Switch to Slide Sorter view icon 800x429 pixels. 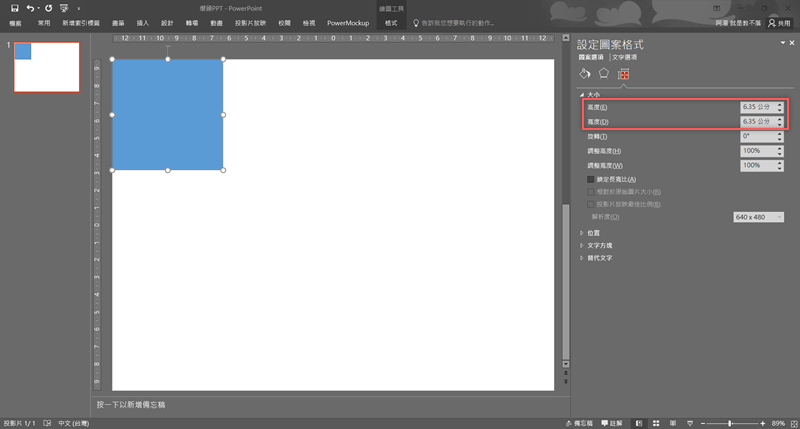(657, 423)
